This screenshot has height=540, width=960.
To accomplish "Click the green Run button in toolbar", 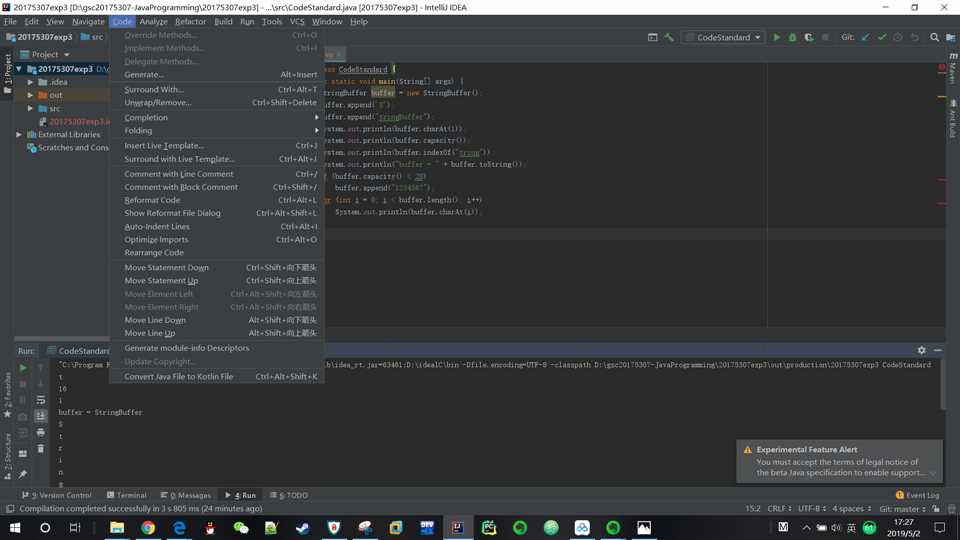I will point(776,37).
